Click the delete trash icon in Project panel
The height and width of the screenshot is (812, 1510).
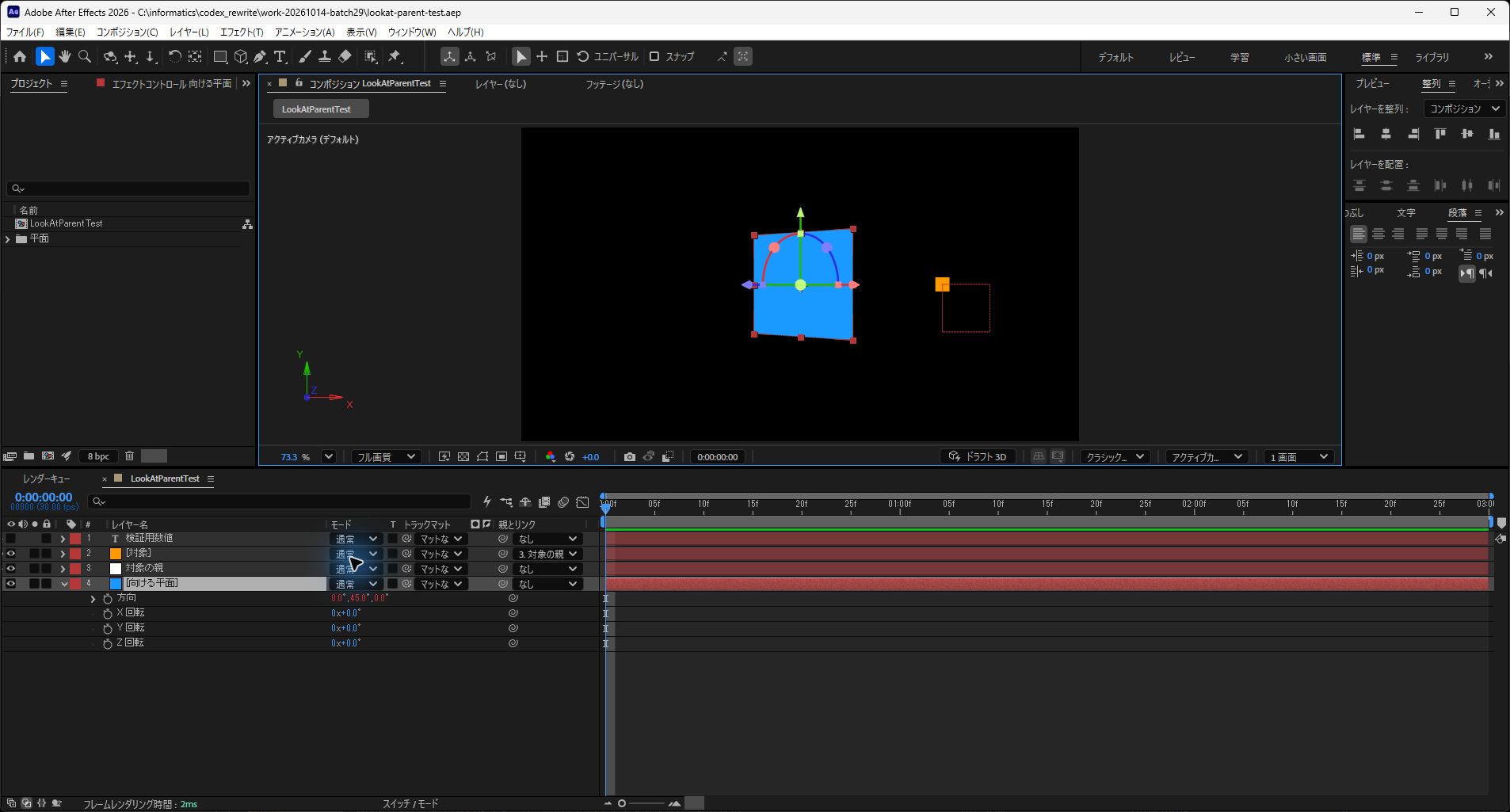129,456
